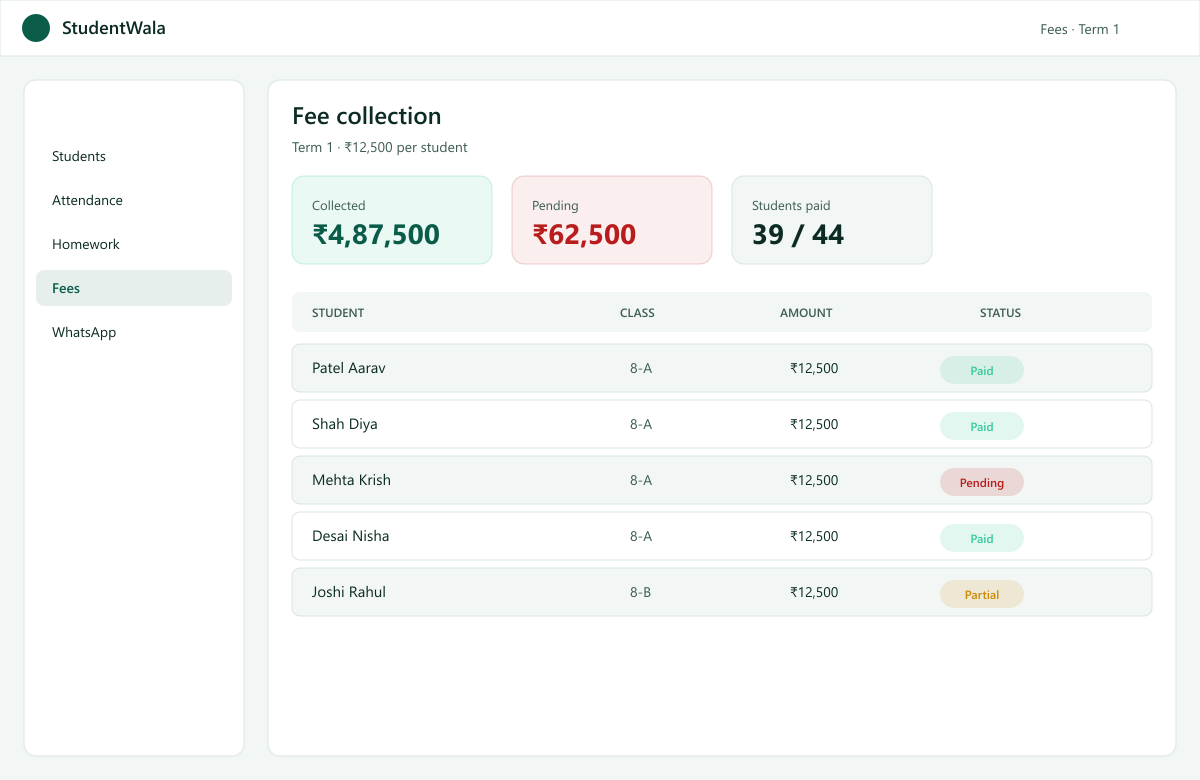The width and height of the screenshot is (1200, 780).
Task: Select student name Joshi Rahul
Action: click(x=348, y=592)
